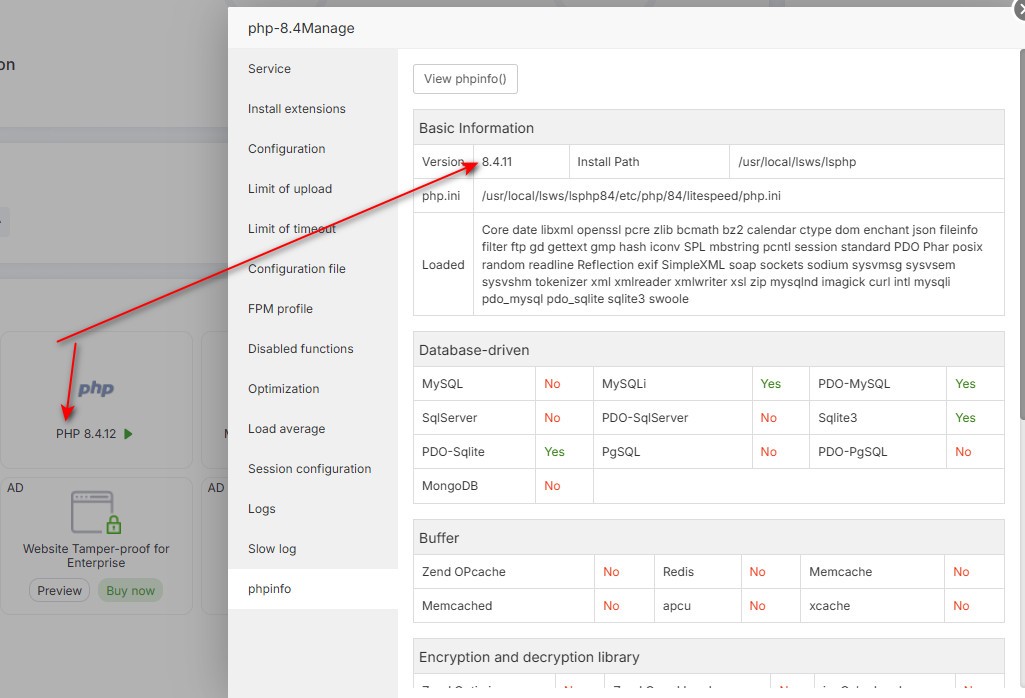Switch to the phpinfo tab
The height and width of the screenshot is (698, 1025).
(x=270, y=588)
